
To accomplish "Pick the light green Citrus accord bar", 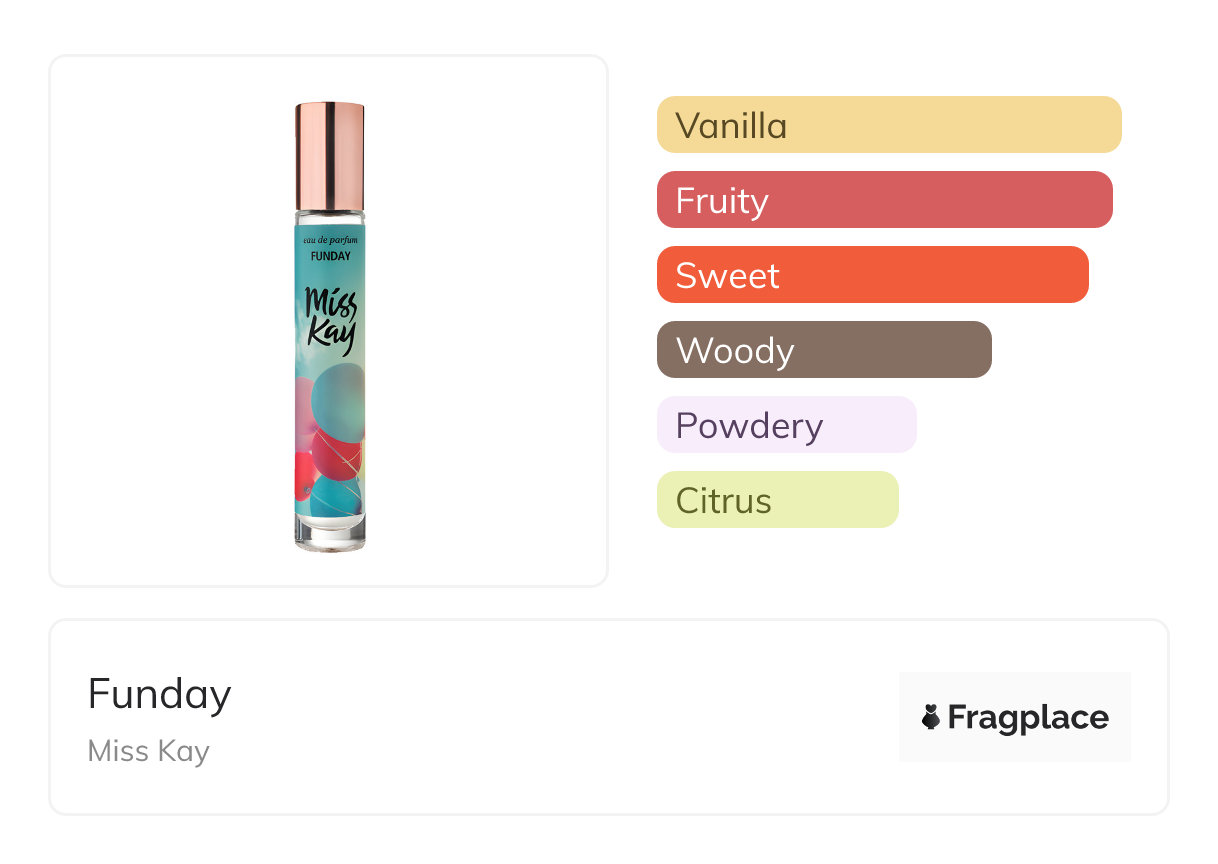I will pos(777,500).
